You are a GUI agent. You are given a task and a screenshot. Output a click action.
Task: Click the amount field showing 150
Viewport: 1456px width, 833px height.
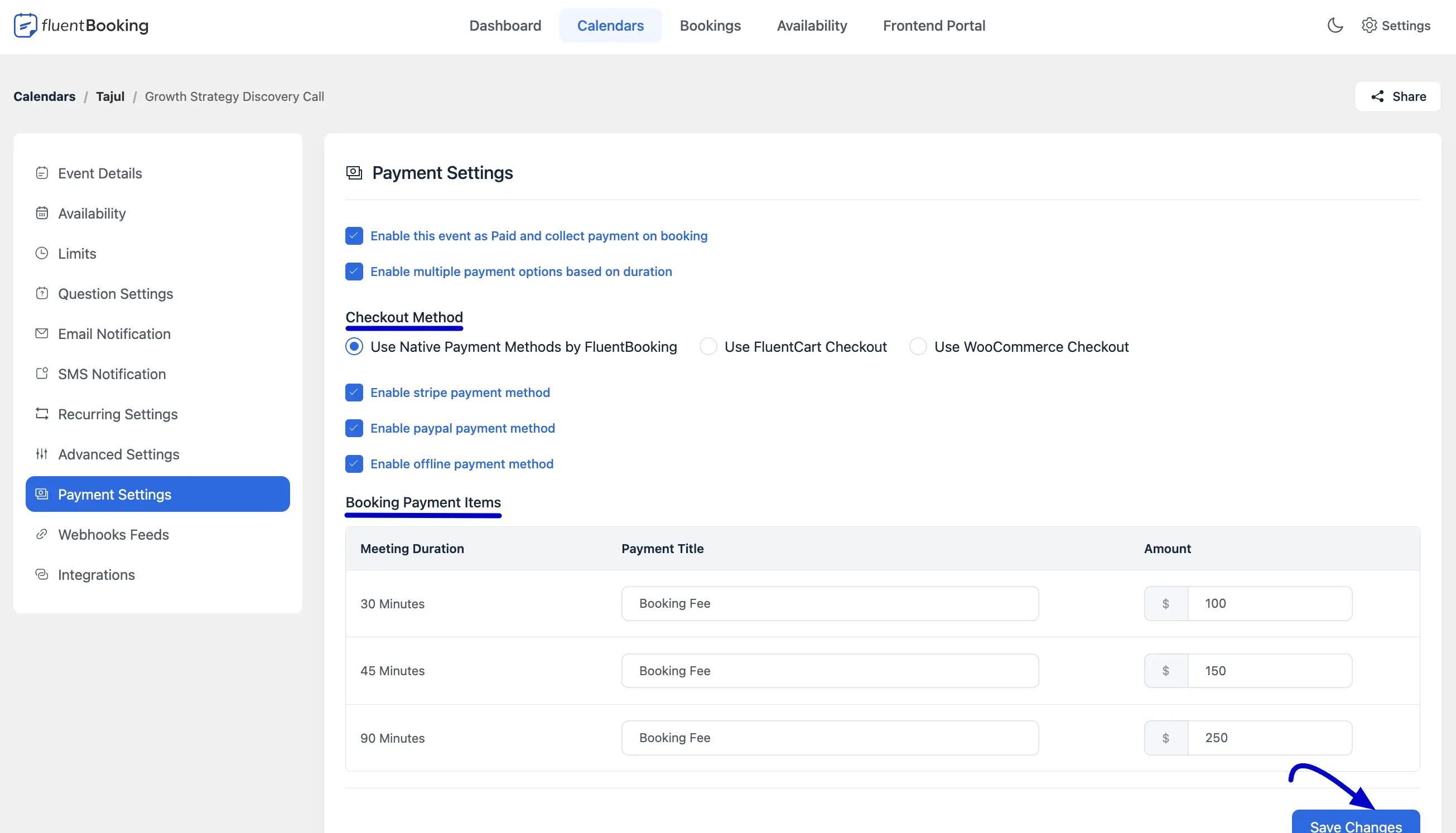(x=1270, y=671)
